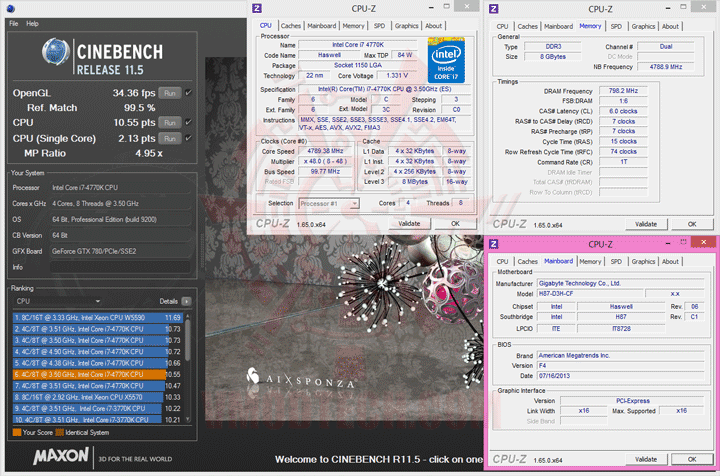Click the Cinebench sphere logo

point(56,52)
